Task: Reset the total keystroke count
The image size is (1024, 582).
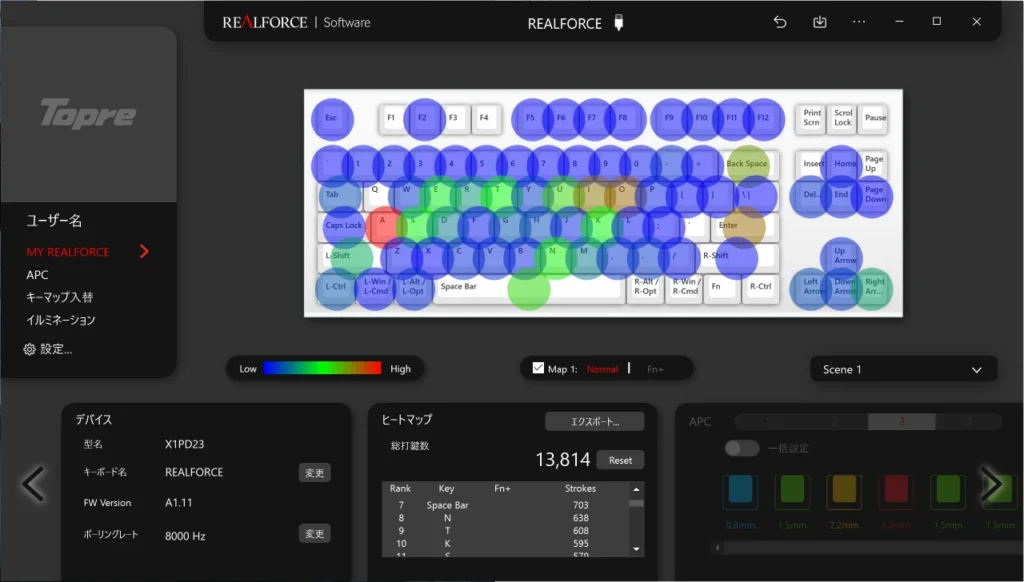Action: click(620, 460)
